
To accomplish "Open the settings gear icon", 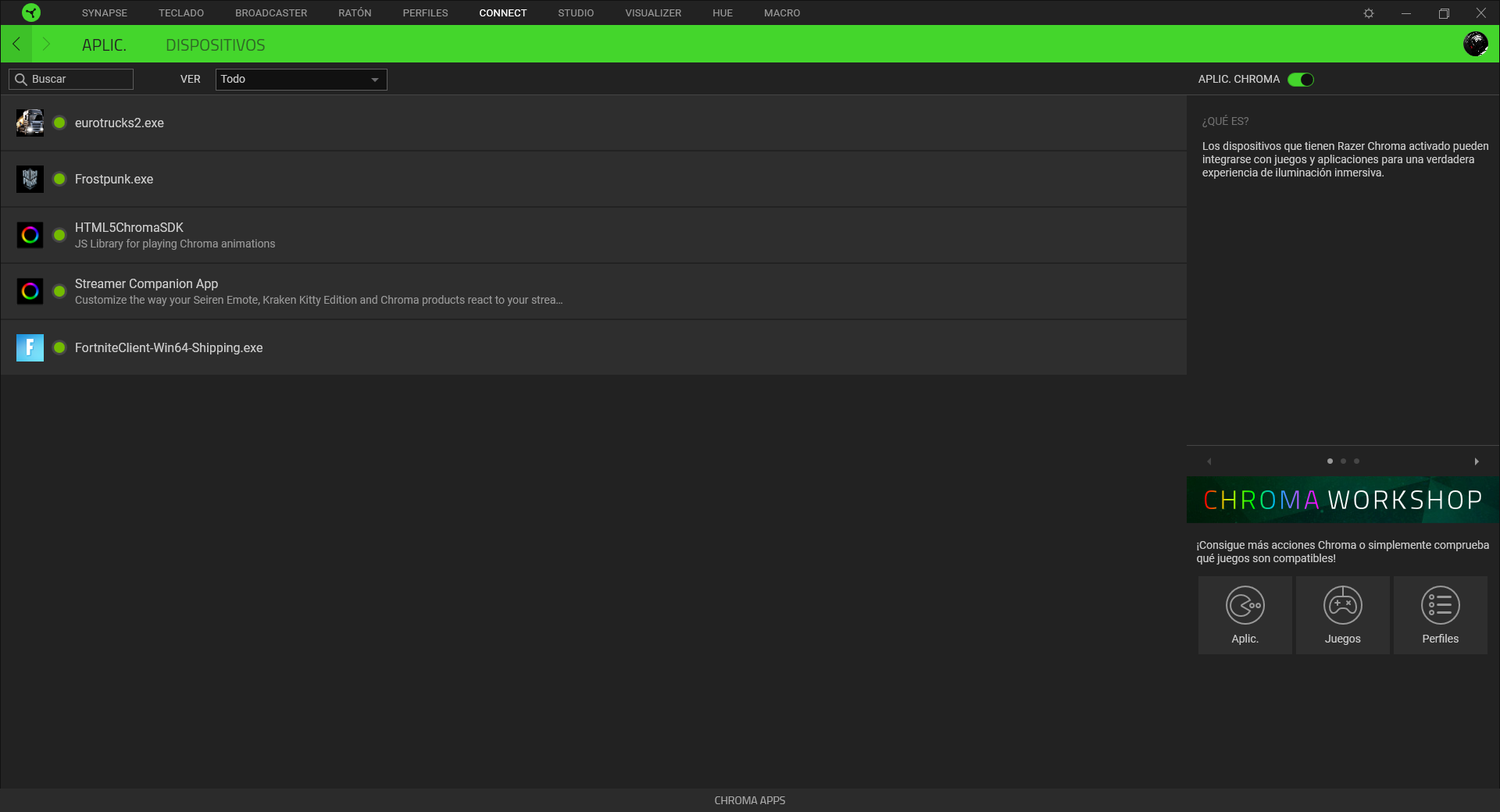I will pos(1369,13).
